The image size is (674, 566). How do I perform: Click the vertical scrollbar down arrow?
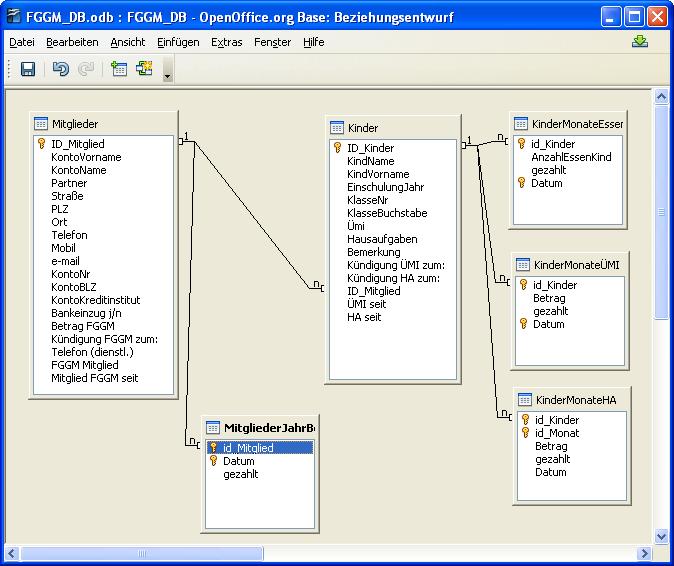click(x=661, y=535)
